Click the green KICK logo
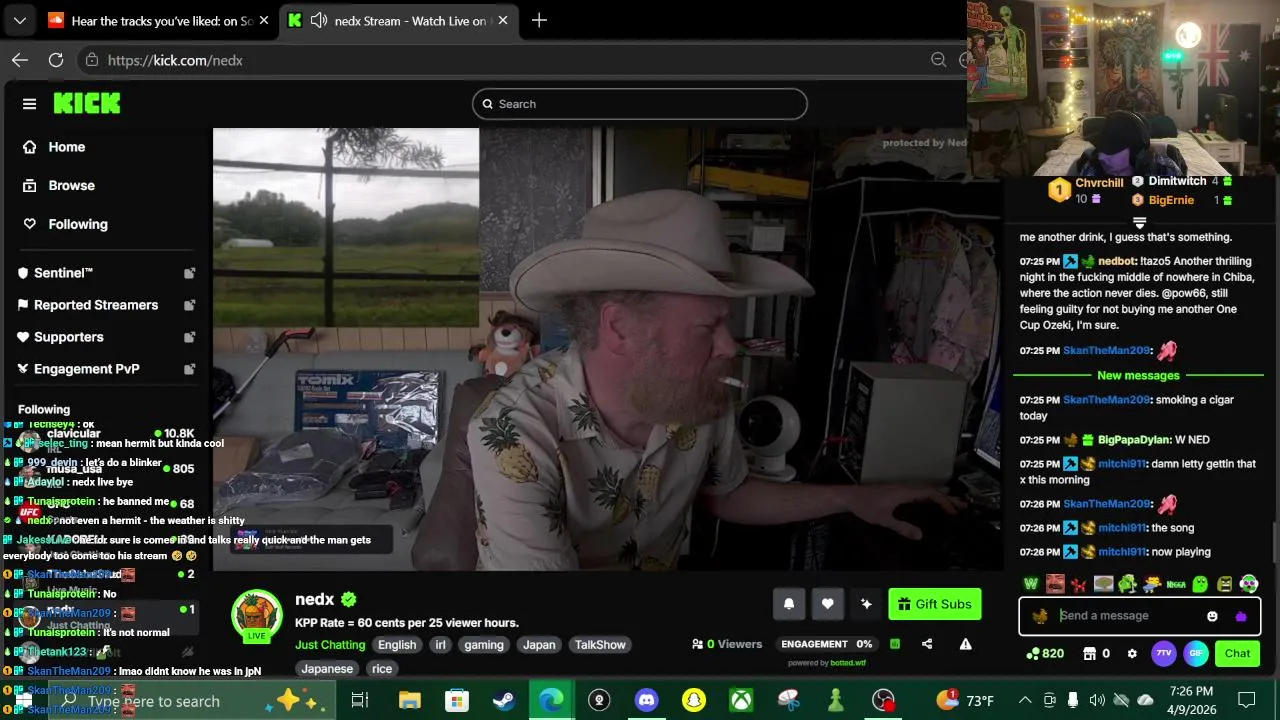Screen dimensions: 1280x720 [x=87, y=103]
